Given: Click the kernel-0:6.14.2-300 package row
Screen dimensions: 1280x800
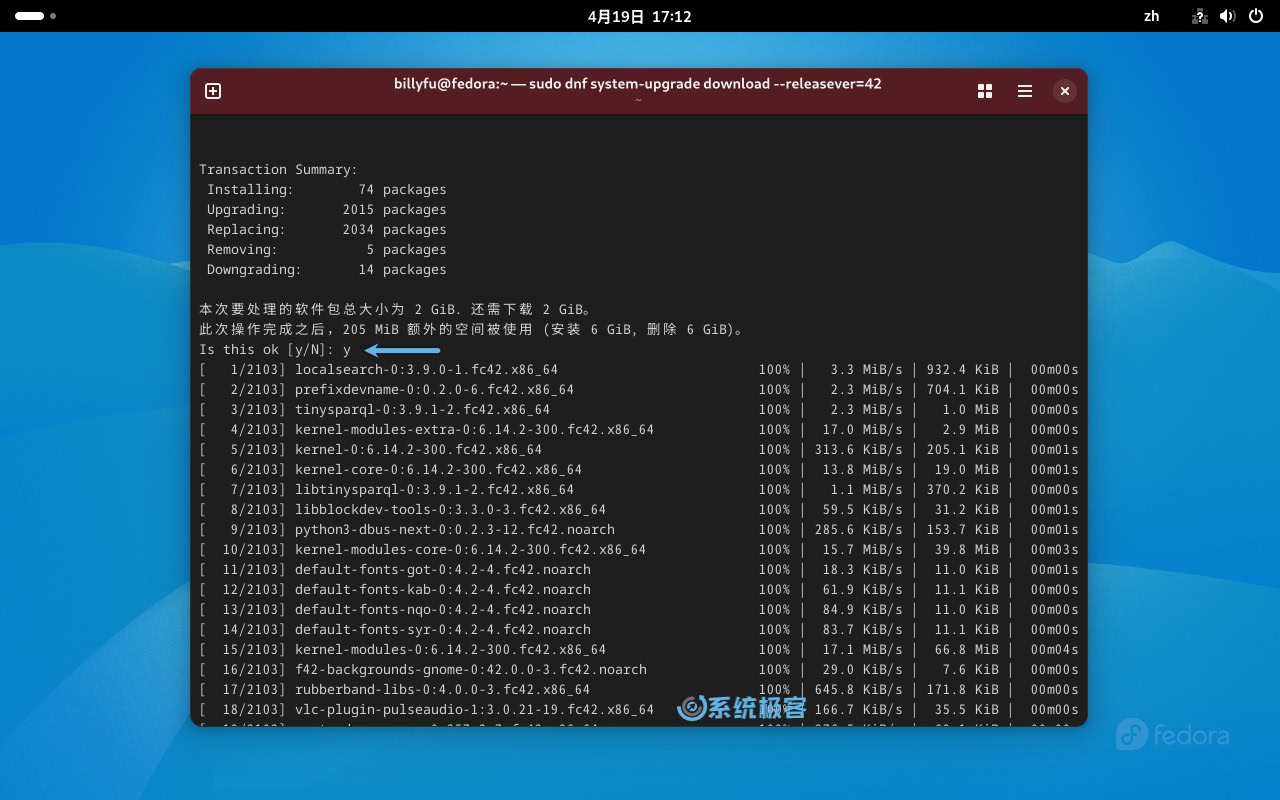Looking at the screenshot, I should [x=639, y=449].
